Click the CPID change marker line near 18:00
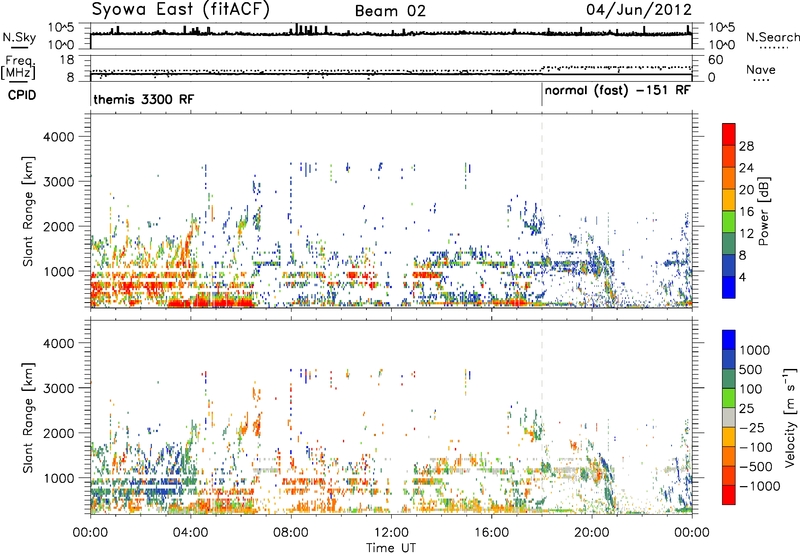The height and width of the screenshot is (554, 800). [542, 95]
